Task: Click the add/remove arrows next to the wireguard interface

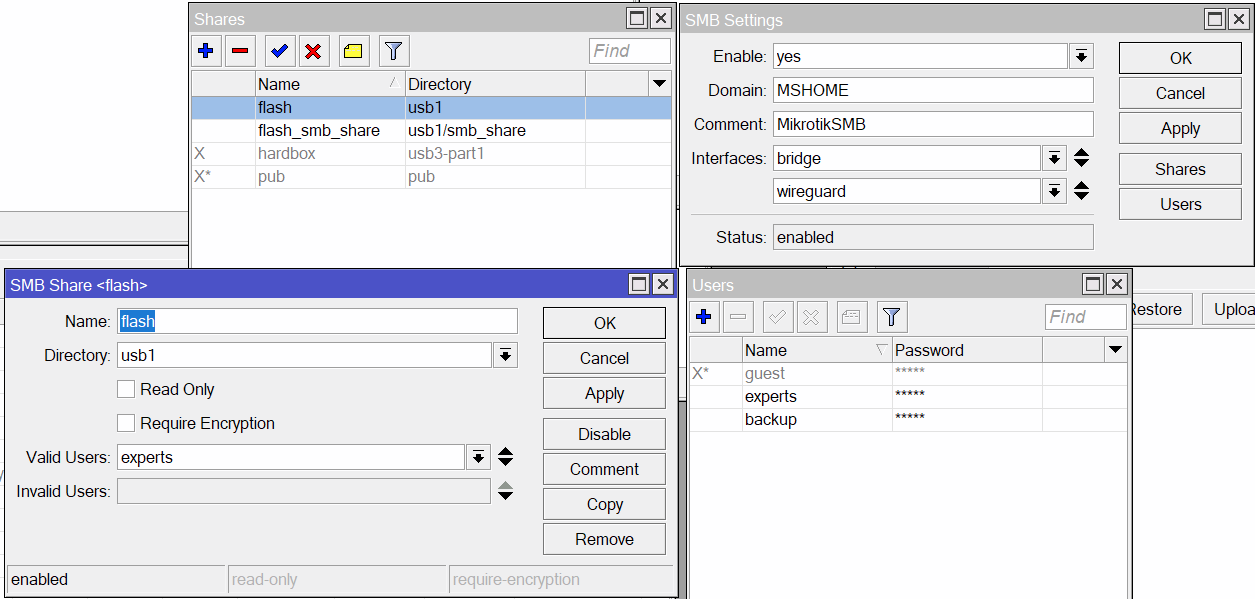Action: point(1081,191)
